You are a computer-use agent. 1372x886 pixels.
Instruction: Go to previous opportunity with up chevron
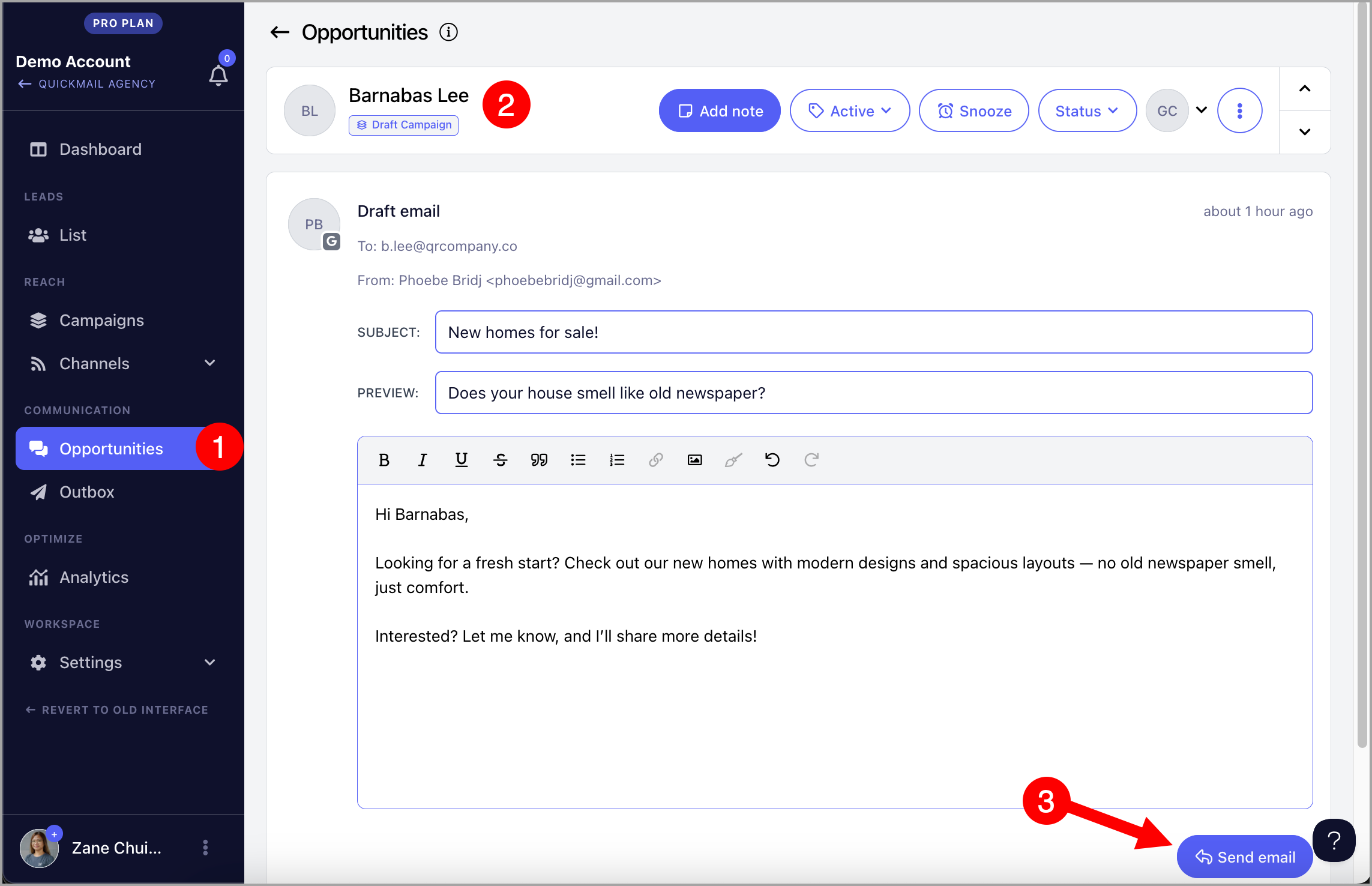click(1305, 89)
